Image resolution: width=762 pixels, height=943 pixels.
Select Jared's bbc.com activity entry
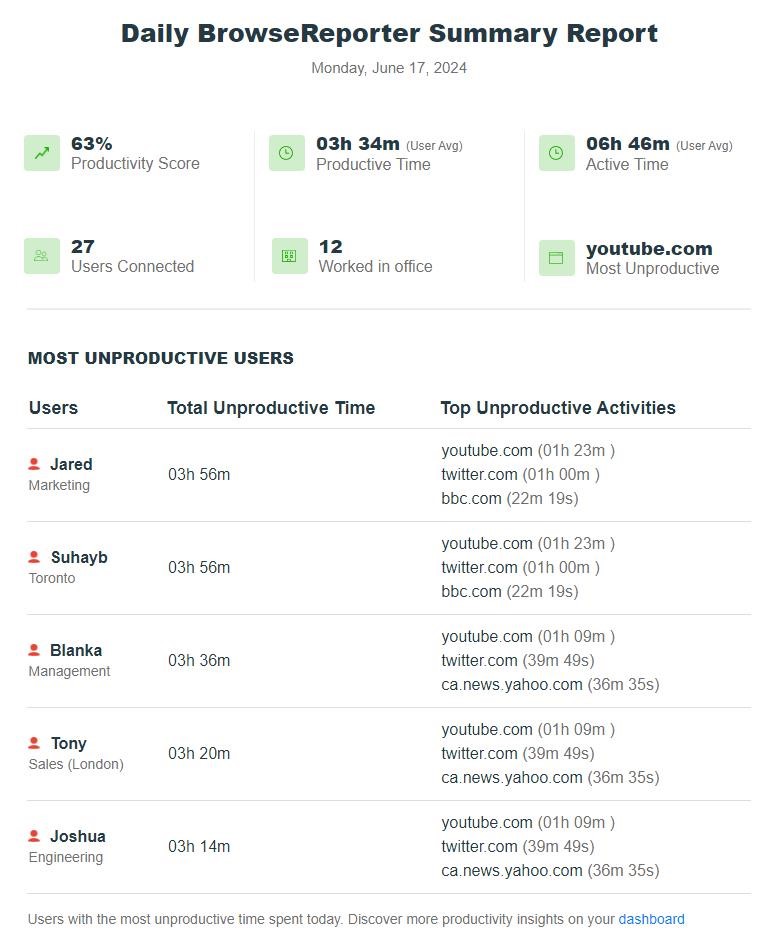point(509,499)
